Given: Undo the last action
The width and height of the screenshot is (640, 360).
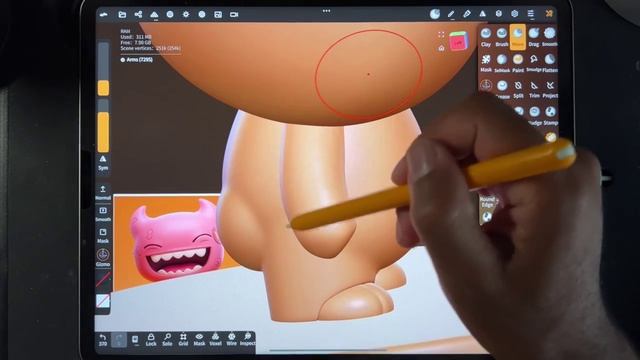Looking at the screenshot, I should [x=103, y=339].
